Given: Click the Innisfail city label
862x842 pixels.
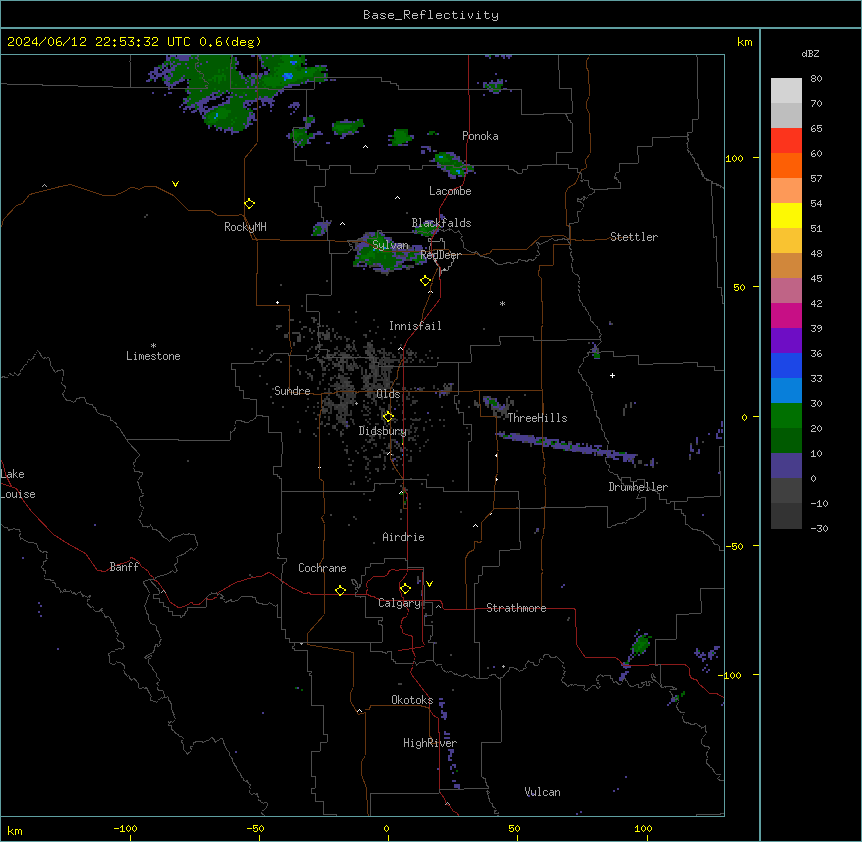Looking at the screenshot, I should pyautogui.click(x=415, y=326).
